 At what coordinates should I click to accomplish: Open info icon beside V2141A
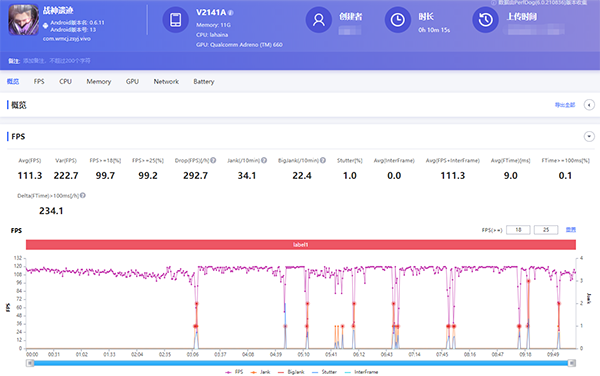(230, 13)
